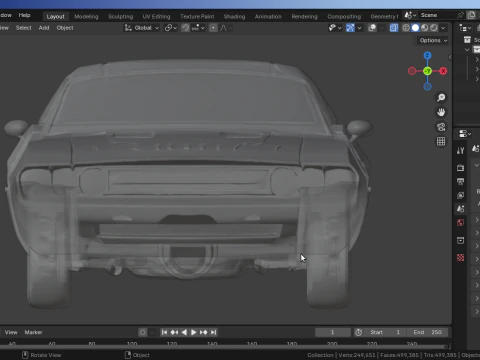Play the animation forward
Image resolution: width=480 pixels, height=360 pixels.
coord(194,332)
